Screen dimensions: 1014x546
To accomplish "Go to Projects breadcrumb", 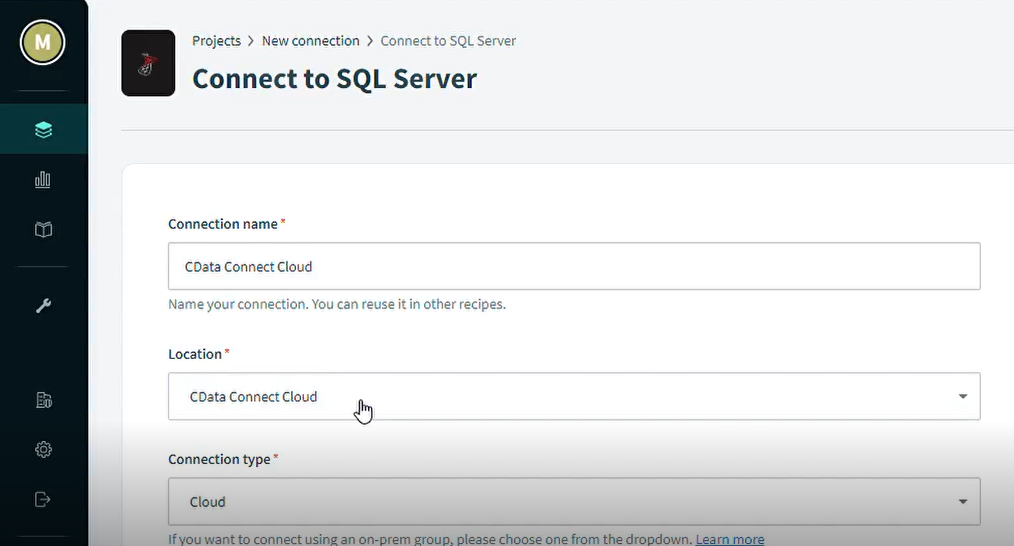I will pos(216,41).
